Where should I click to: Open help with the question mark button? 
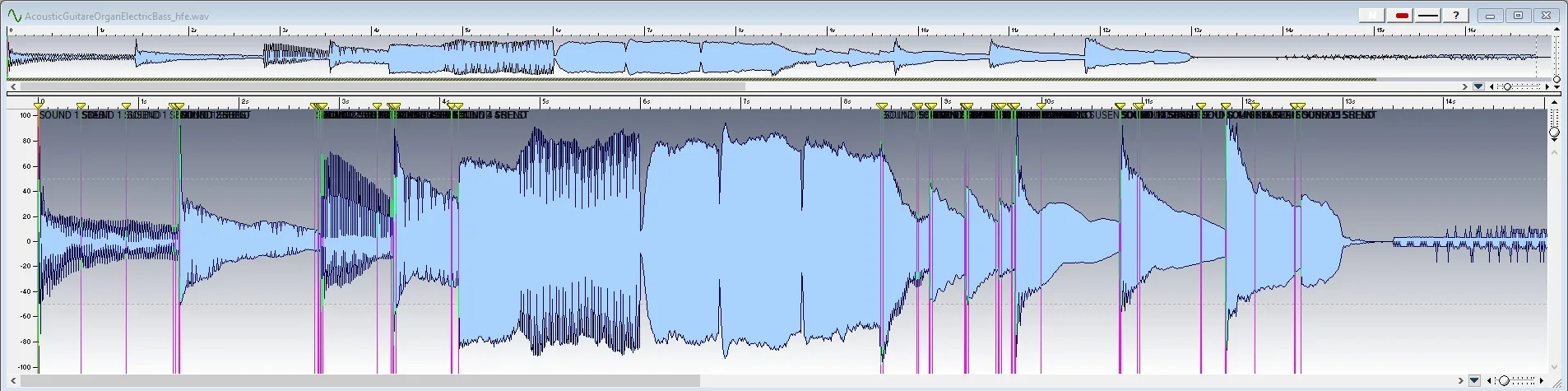1456,15
